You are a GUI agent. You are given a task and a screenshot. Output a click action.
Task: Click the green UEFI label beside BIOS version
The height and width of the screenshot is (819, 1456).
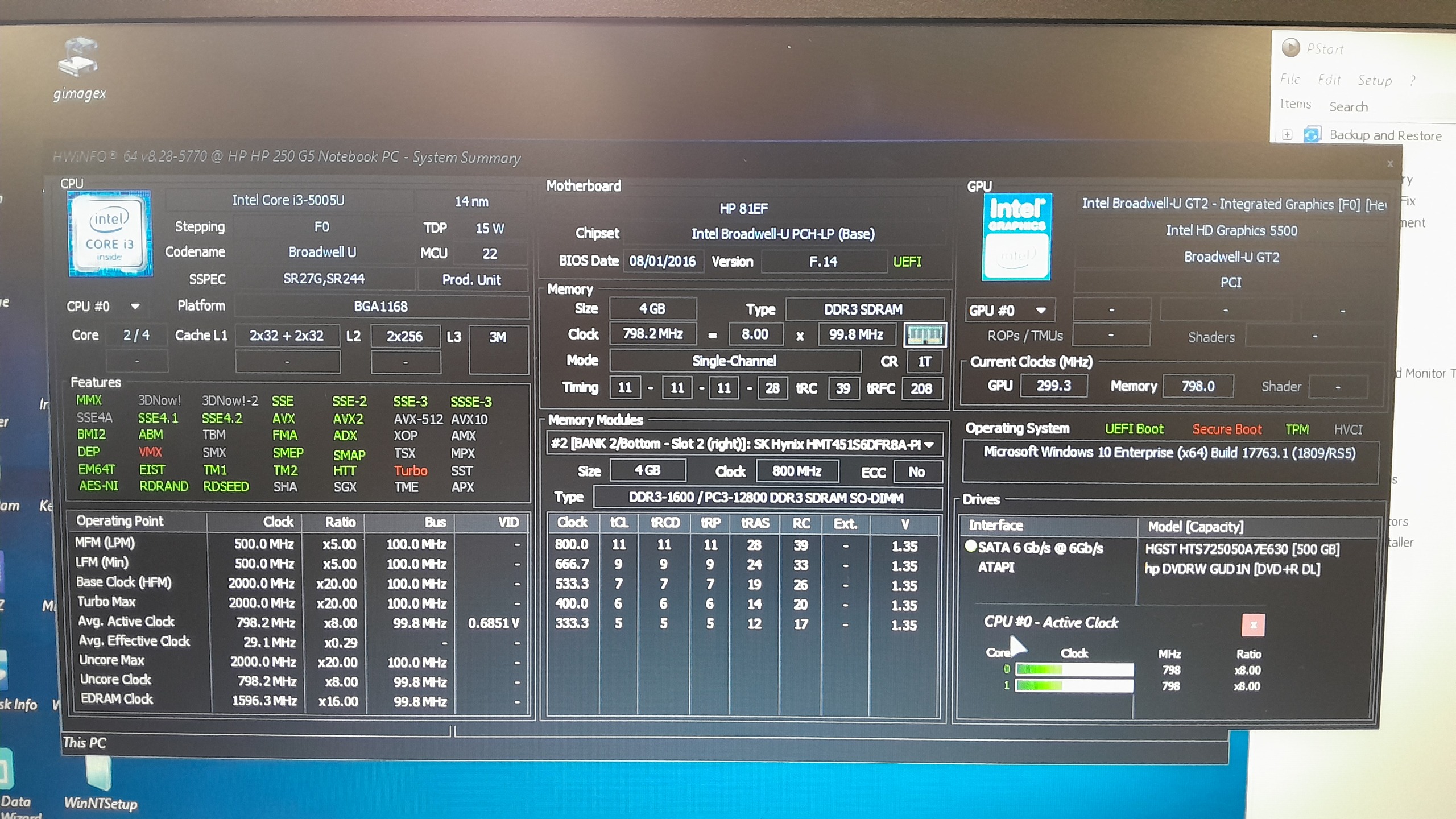[907, 262]
